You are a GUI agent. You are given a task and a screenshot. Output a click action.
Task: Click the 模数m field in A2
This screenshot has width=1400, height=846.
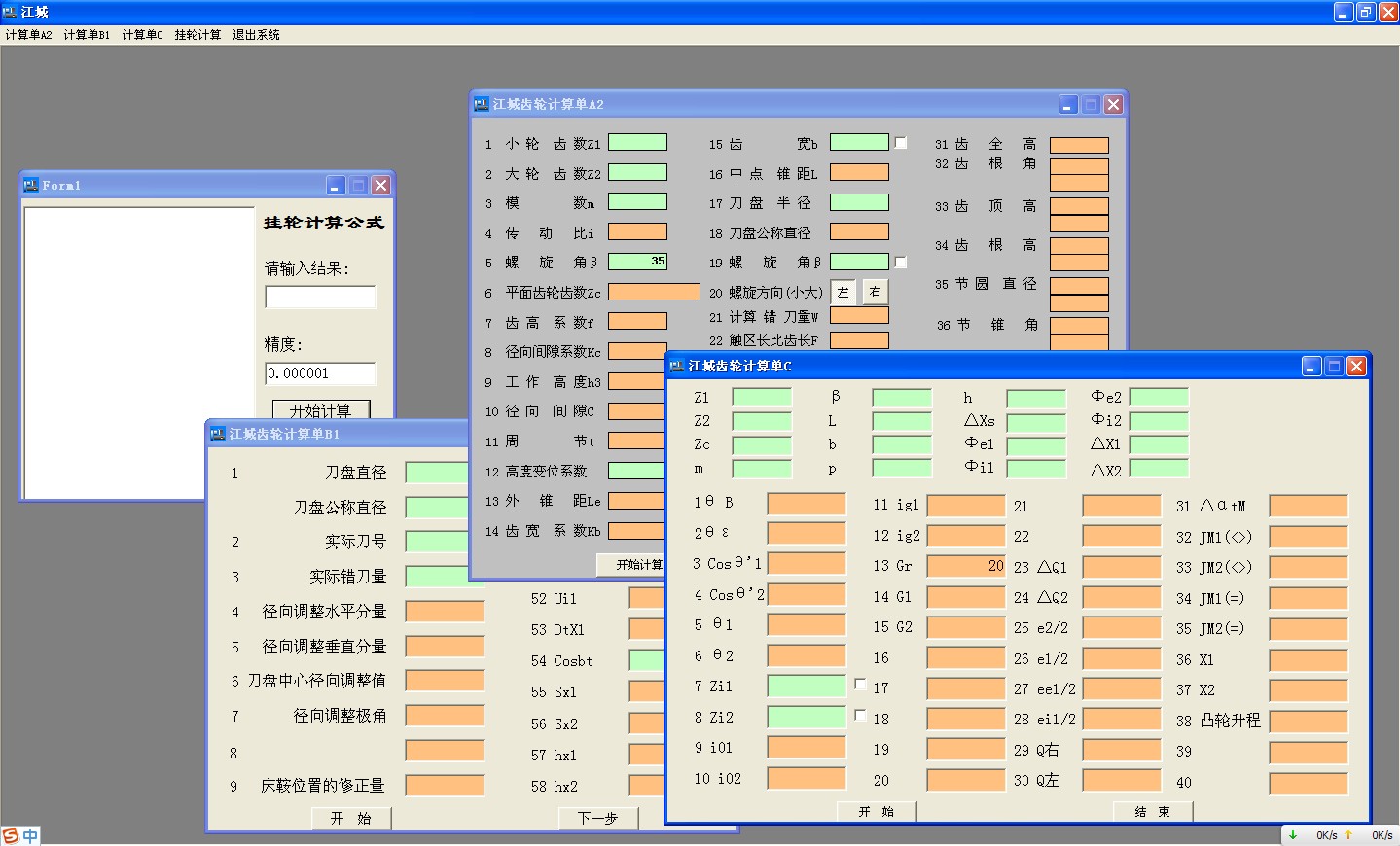click(637, 201)
